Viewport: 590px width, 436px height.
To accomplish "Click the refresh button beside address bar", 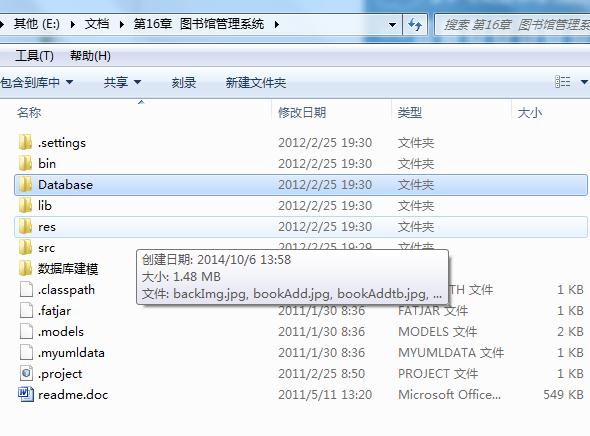I will [415, 25].
